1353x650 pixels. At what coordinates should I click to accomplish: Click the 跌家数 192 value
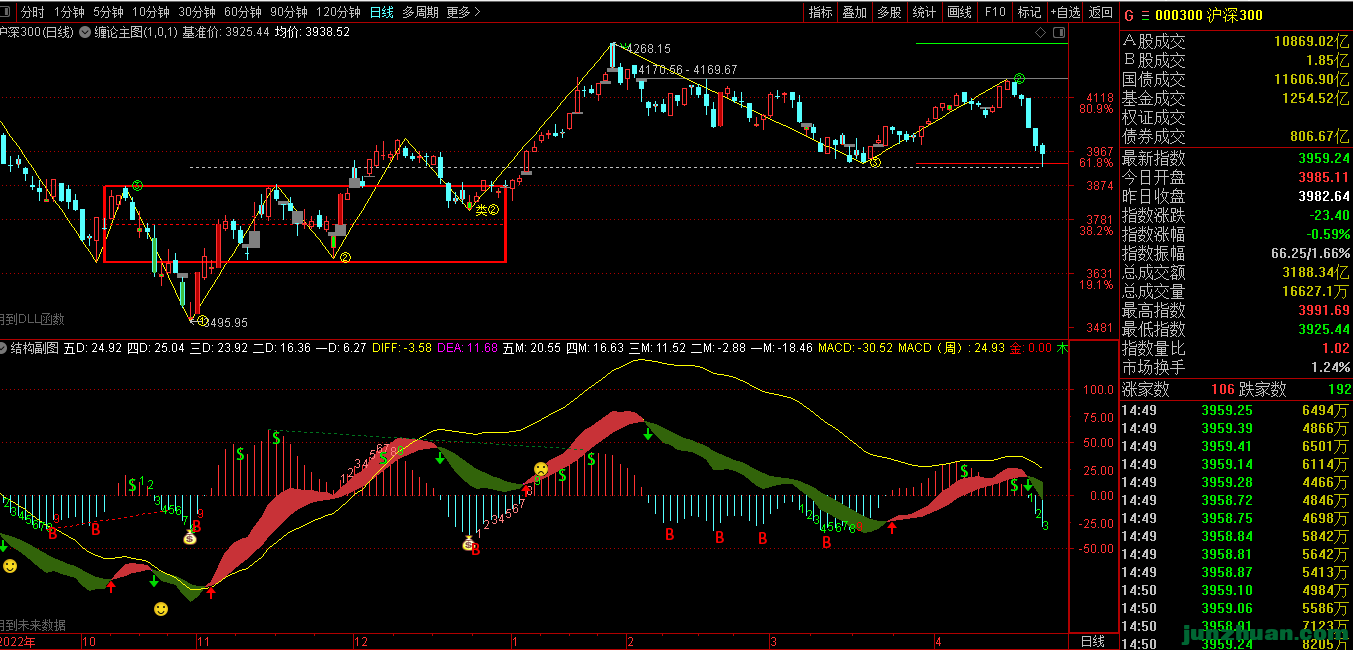pos(1338,390)
